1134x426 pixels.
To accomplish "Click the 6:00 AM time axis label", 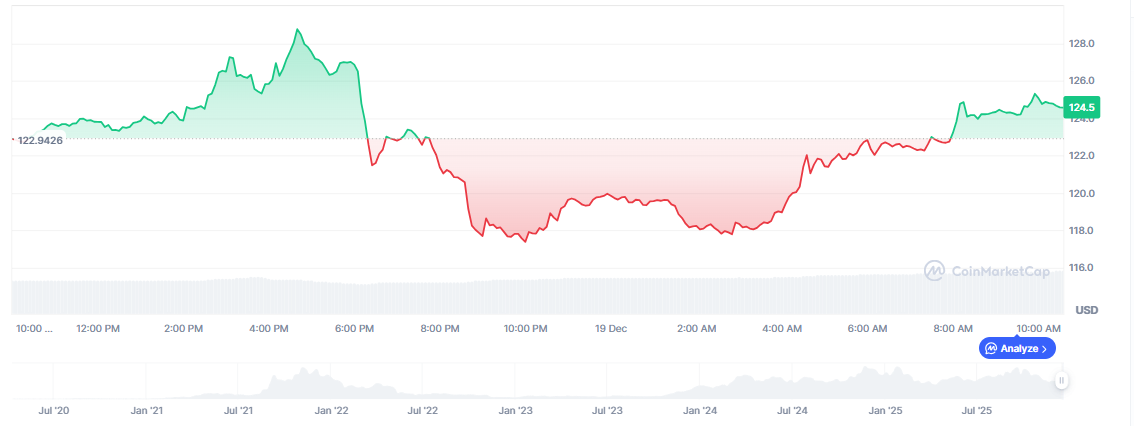I will pyautogui.click(x=867, y=328).
